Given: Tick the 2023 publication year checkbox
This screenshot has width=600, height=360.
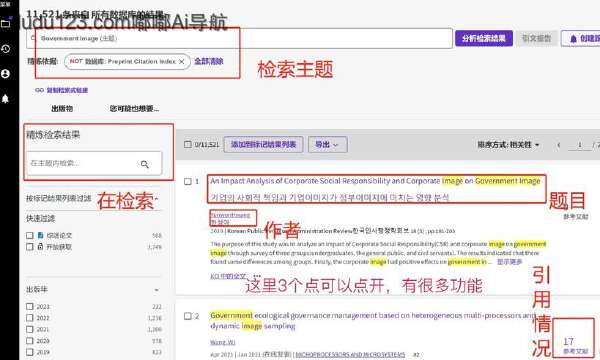Looking at the screenshot, I should coord(30,306).
